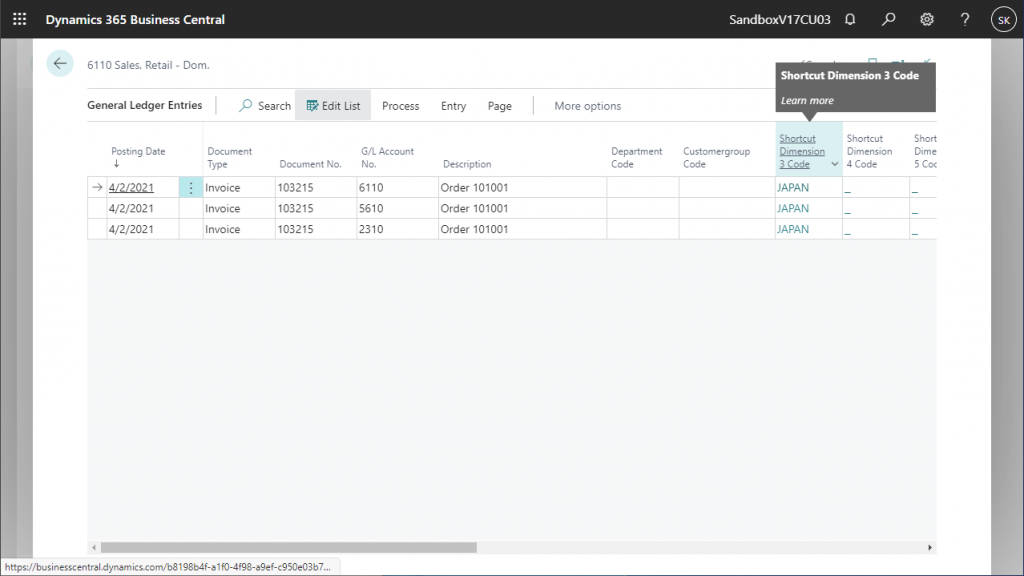
Task: Select the G/L account cell 2310
Action: tap(397, 229)
